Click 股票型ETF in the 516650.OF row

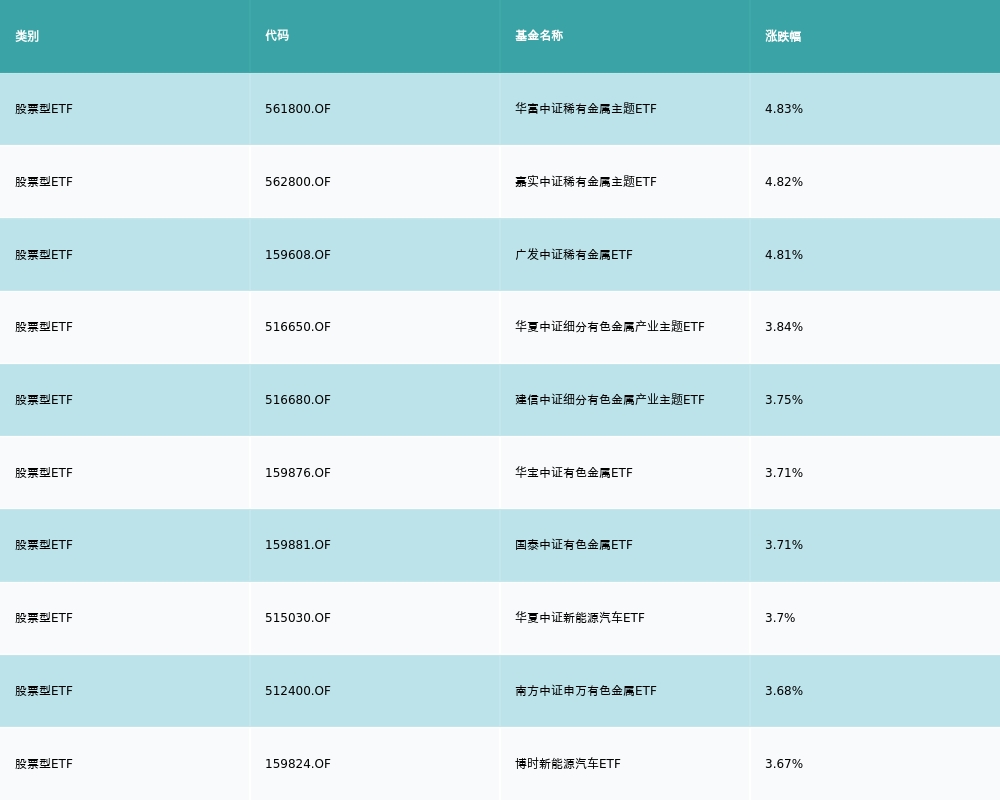(44, 327)
